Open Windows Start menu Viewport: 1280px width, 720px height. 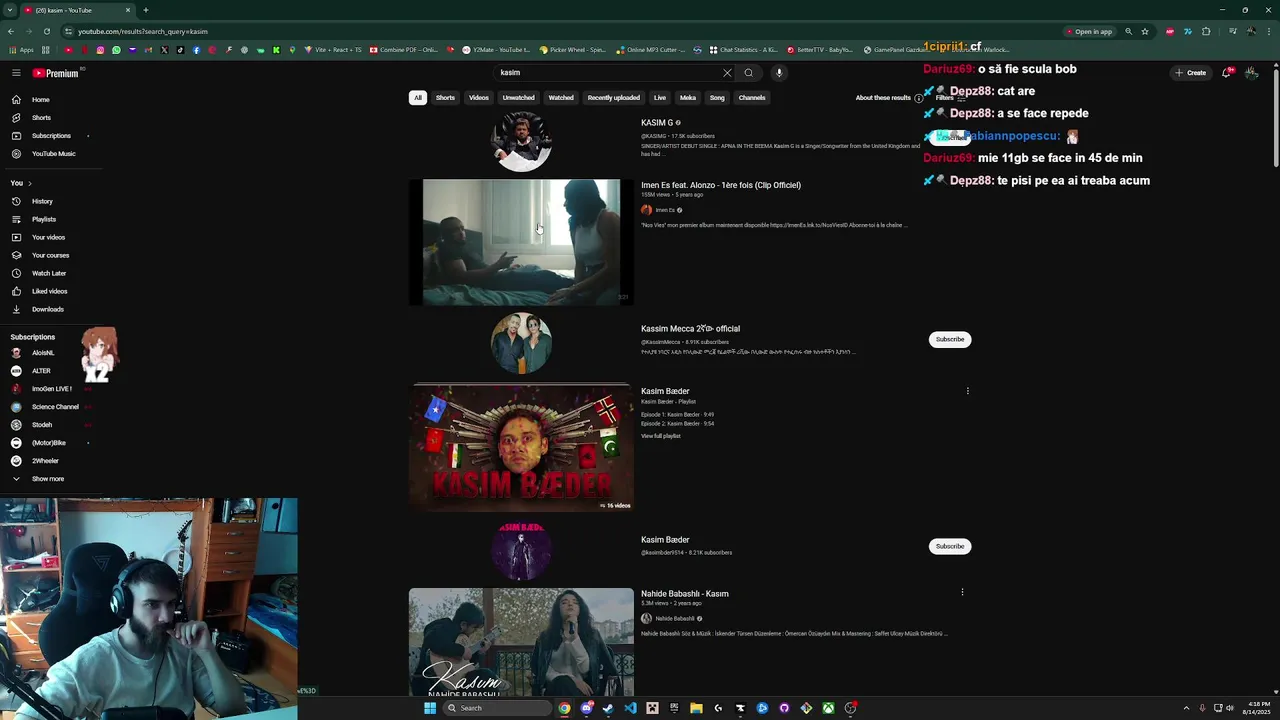click(430, 708)
